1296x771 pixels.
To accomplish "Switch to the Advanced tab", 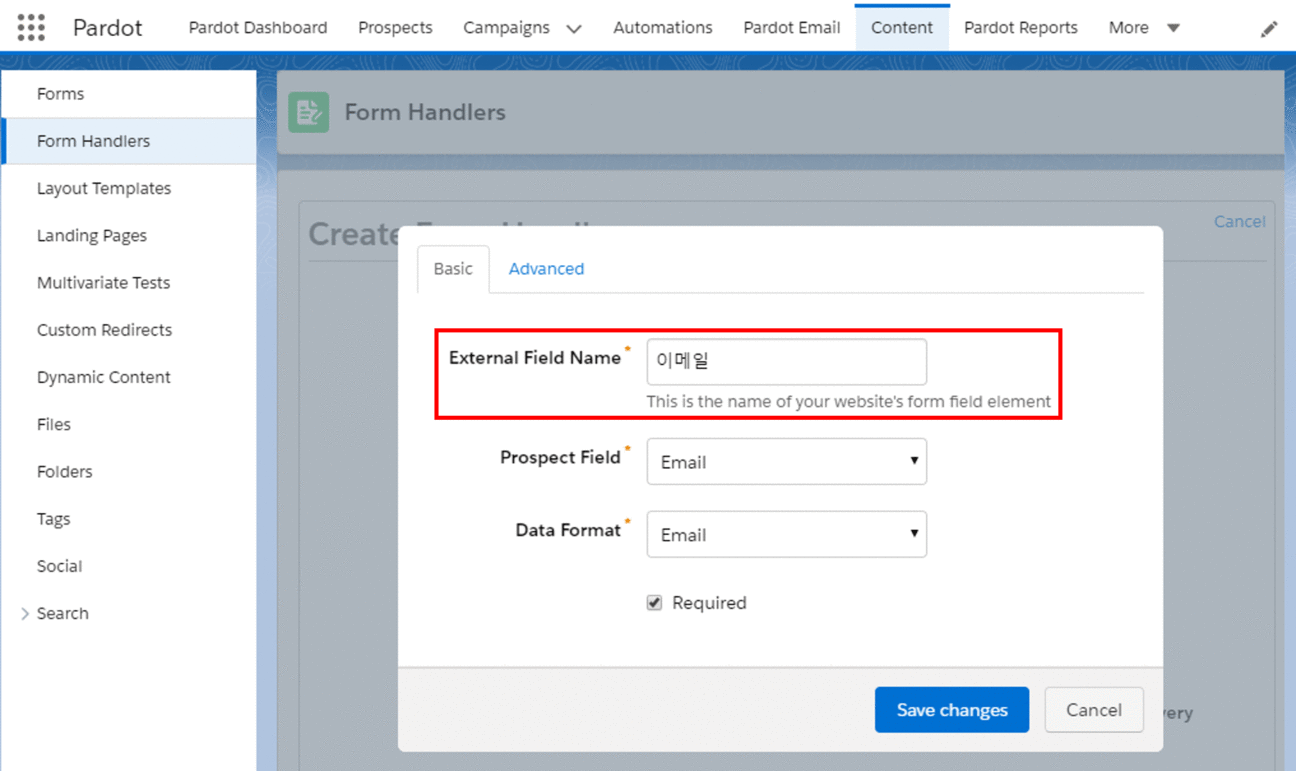I will click(x=546, y=268).
